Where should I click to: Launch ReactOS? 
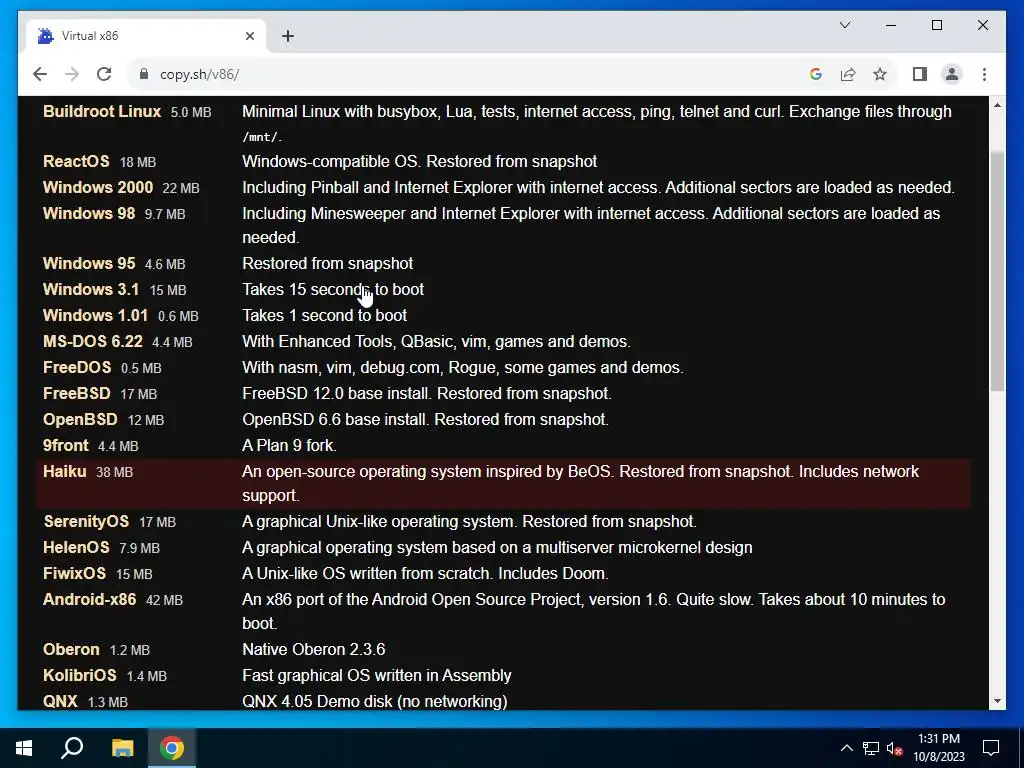(x=76, y=161)
